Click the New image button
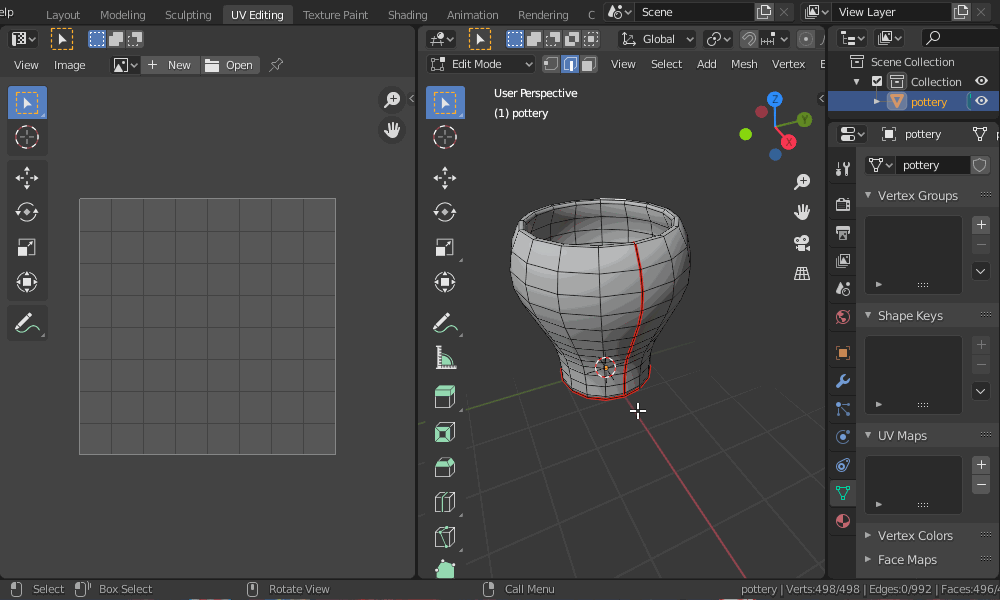Screen dimensions: 1000x600 coord(169,65)
